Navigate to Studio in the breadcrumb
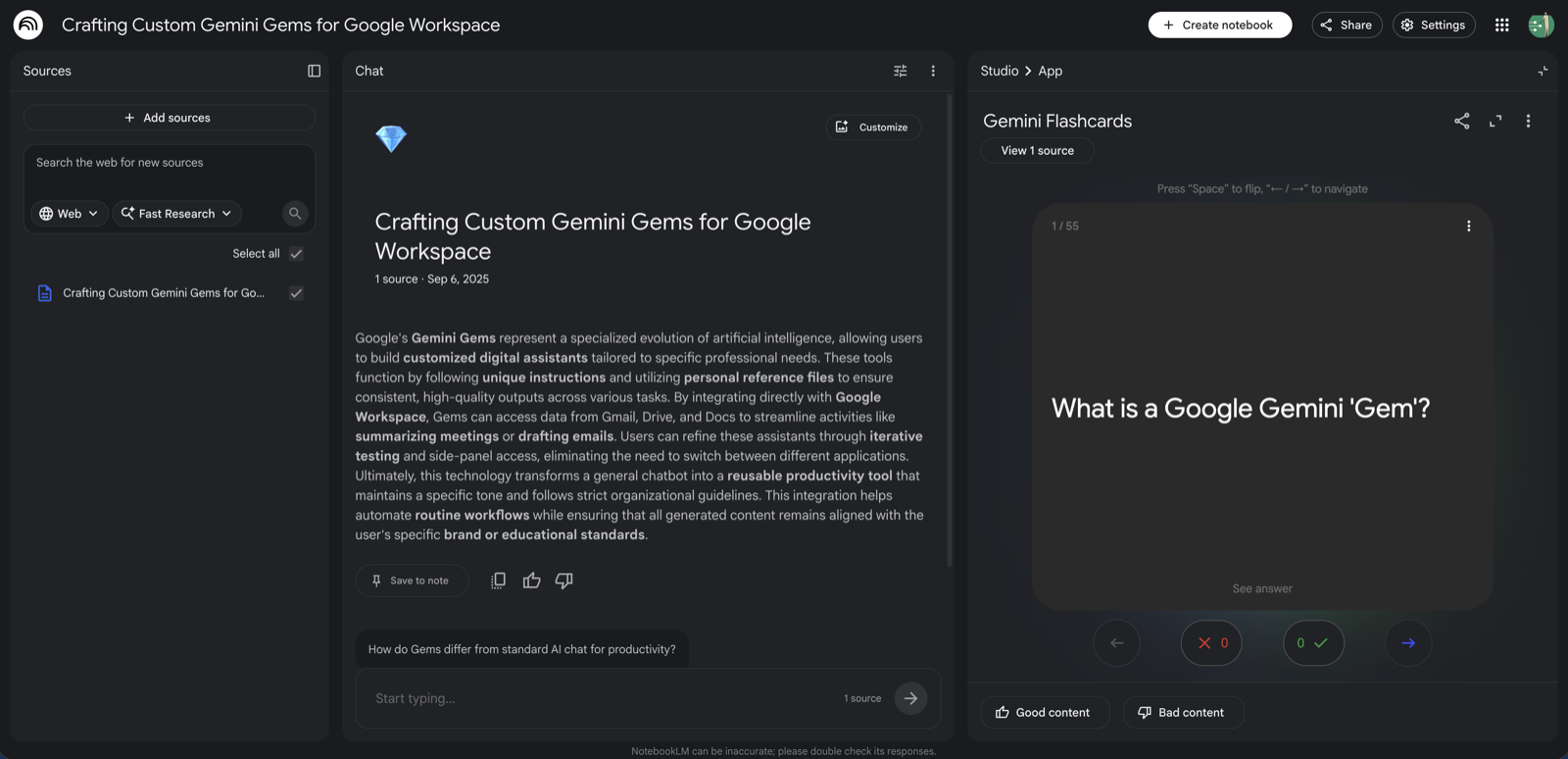The height and width of the screenshot is (759, 1568). 1000,71
